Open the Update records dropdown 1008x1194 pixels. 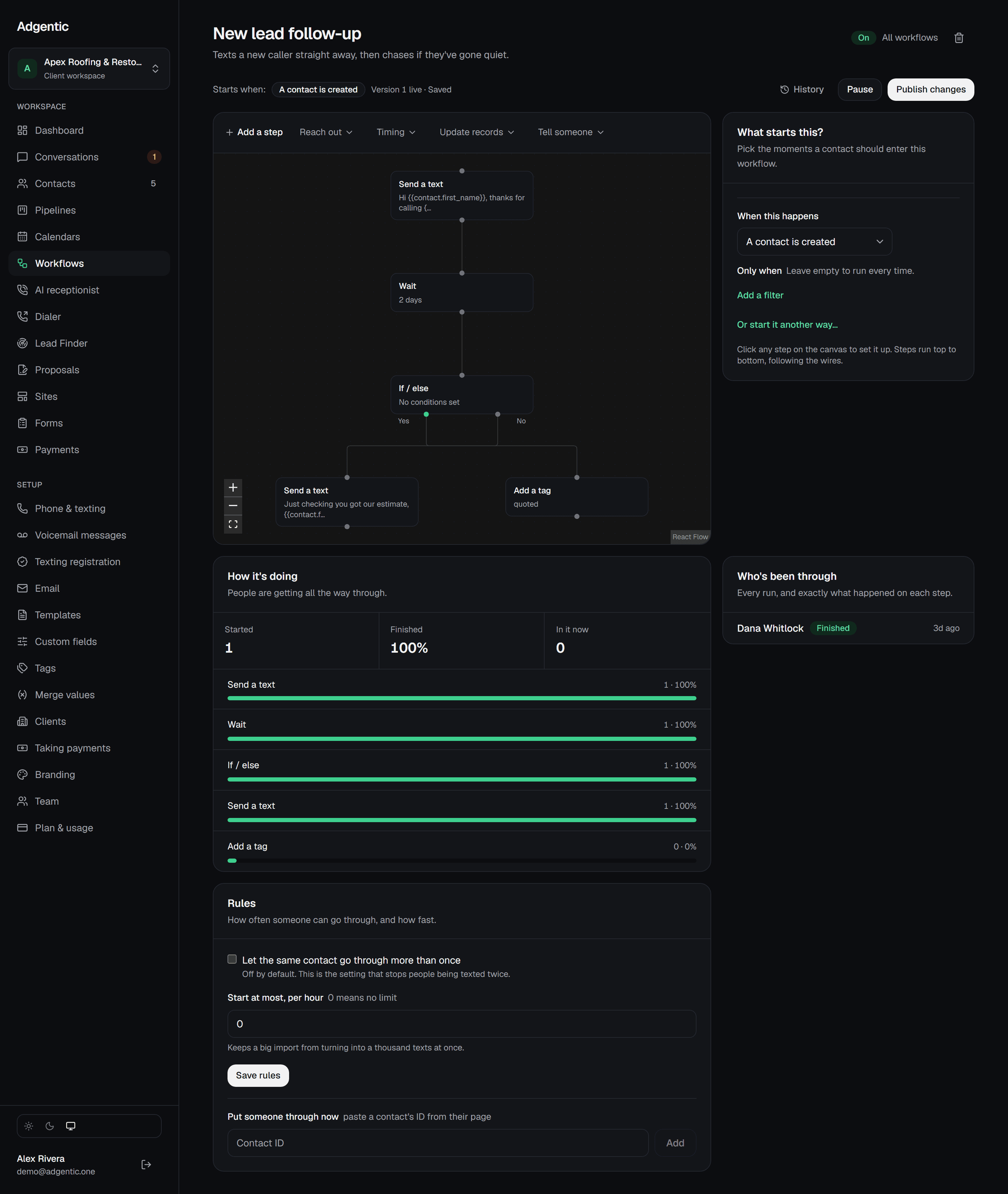(x=477, y=133)
